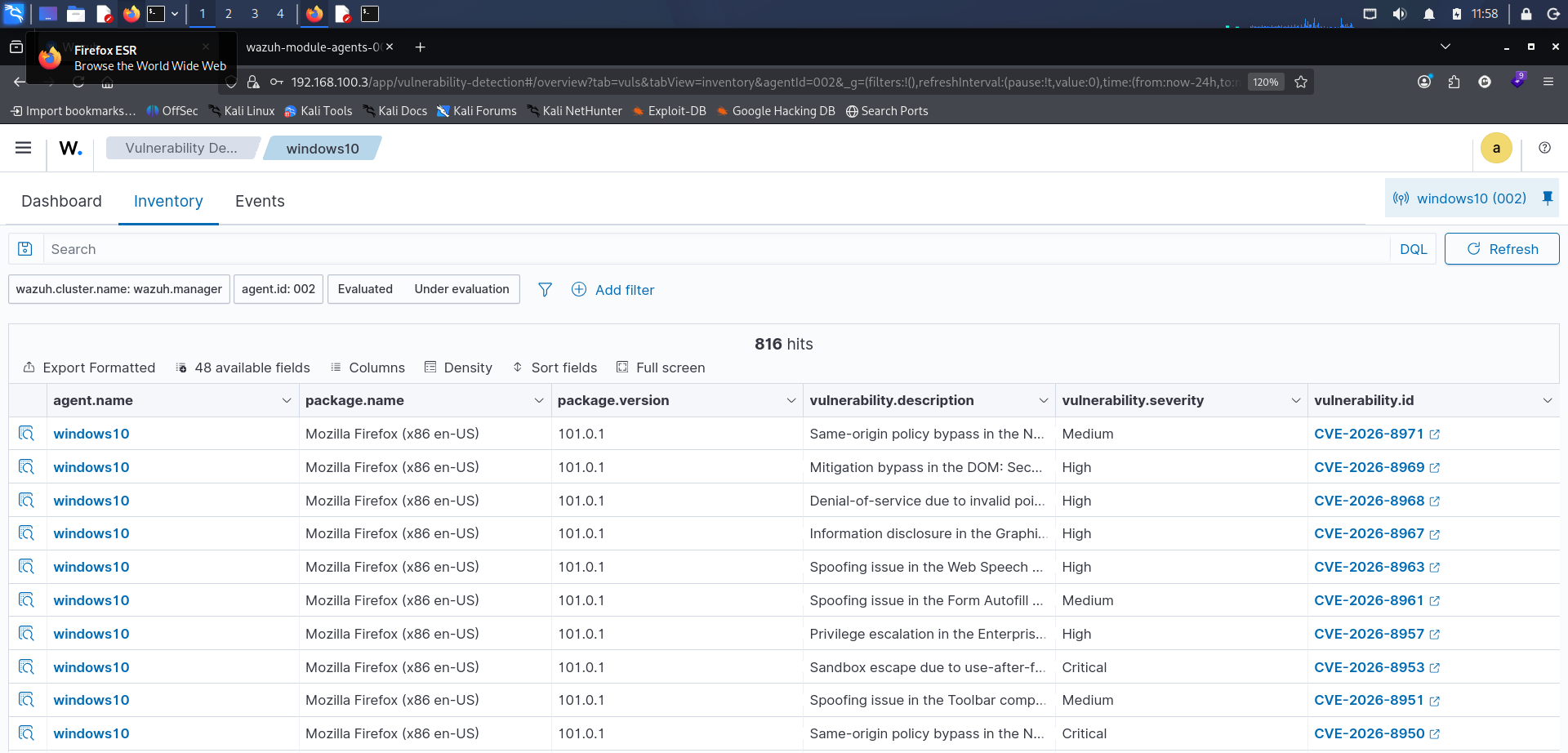The height and width of the screenshot is (753, 1568).
Task: Unpin the windows10 (002) agent
Action: point(1547,198)
